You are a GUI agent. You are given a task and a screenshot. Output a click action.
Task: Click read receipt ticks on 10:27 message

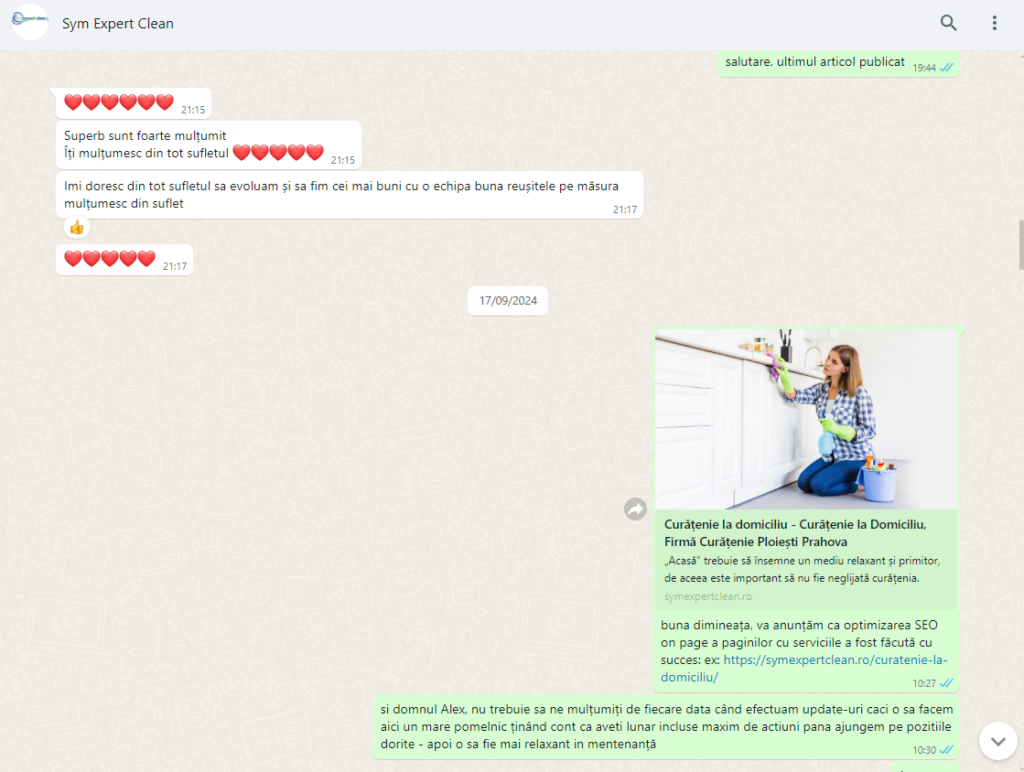coord(946,683)
